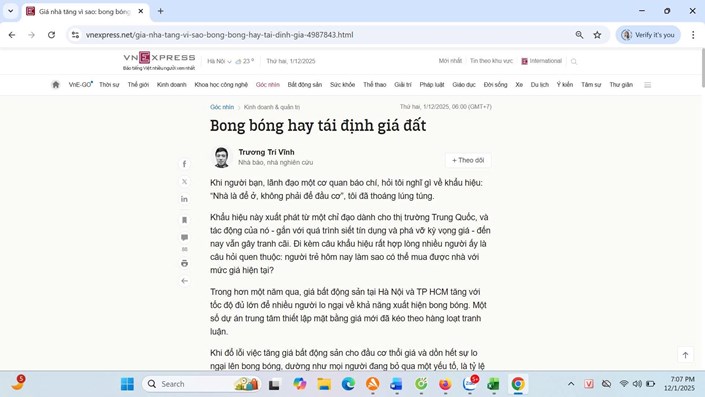
Task: Print the article with the printer icon
Action: pos(184,263)
